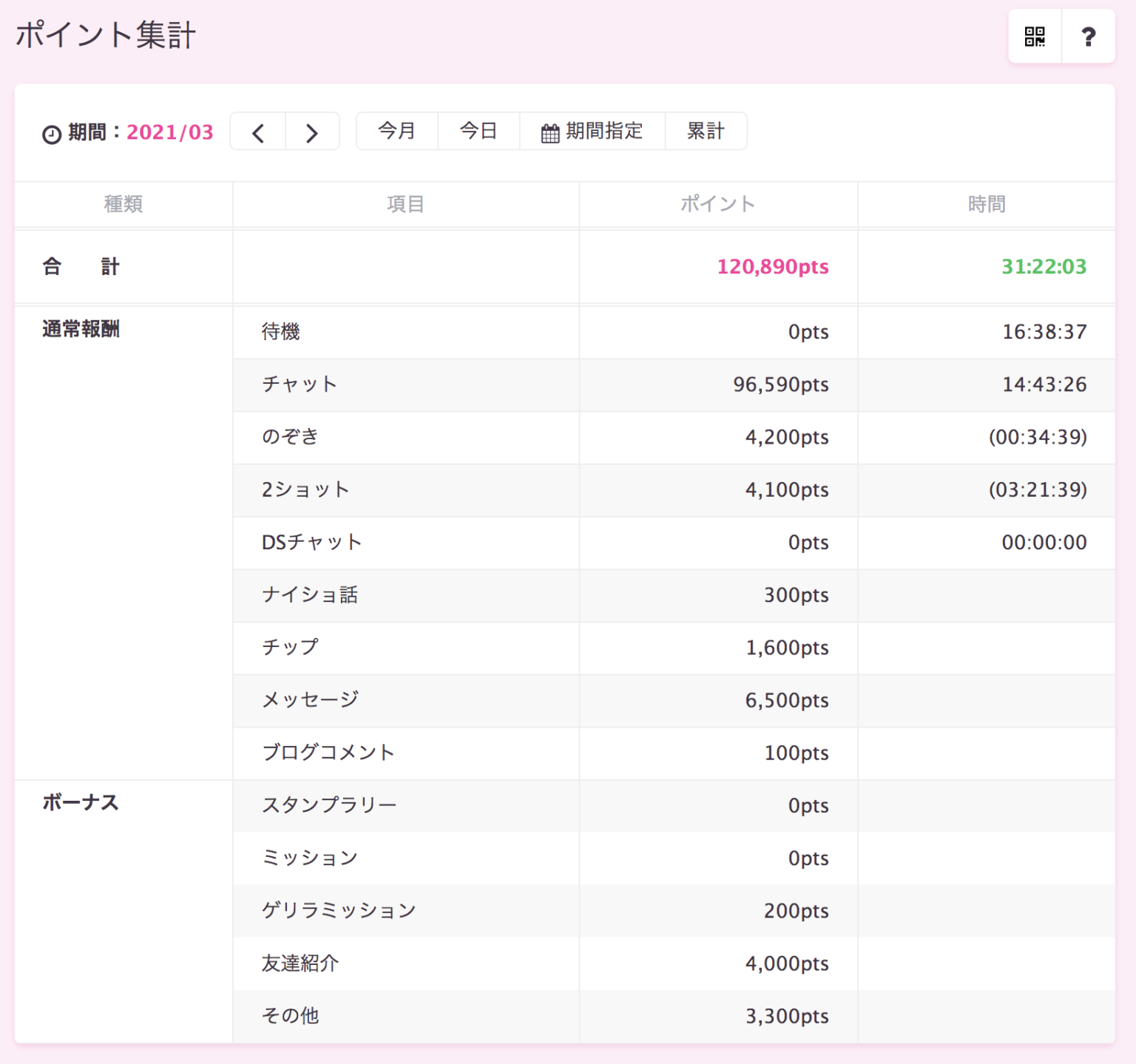Switch to 累計 cumulative view

point(706,131)
